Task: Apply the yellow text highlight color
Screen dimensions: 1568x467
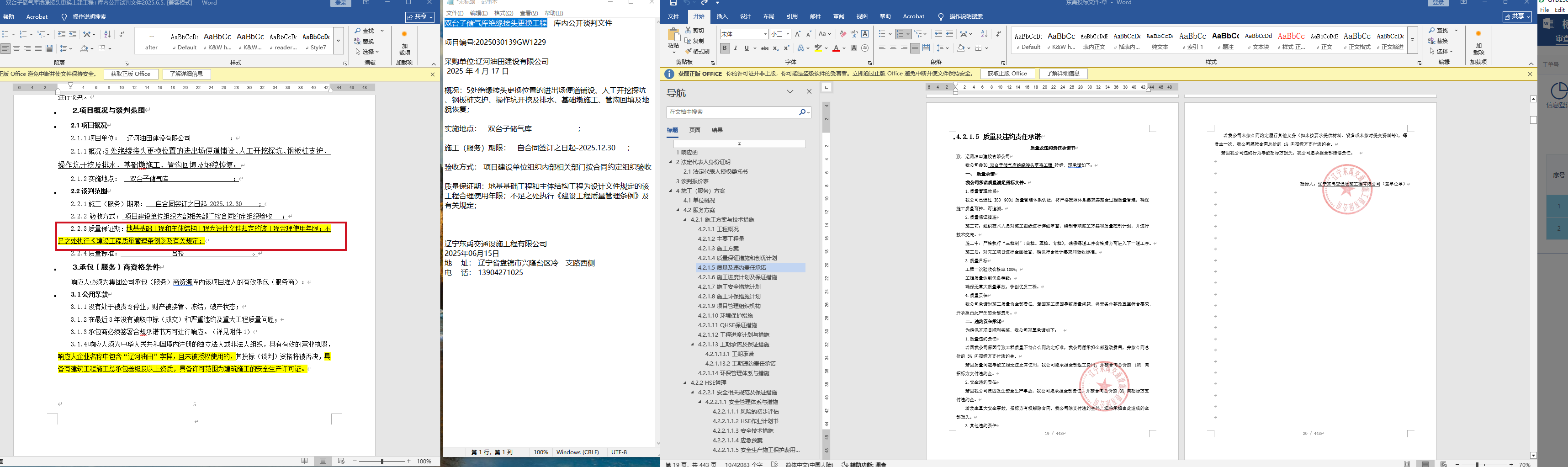Action: pos(819,48)
